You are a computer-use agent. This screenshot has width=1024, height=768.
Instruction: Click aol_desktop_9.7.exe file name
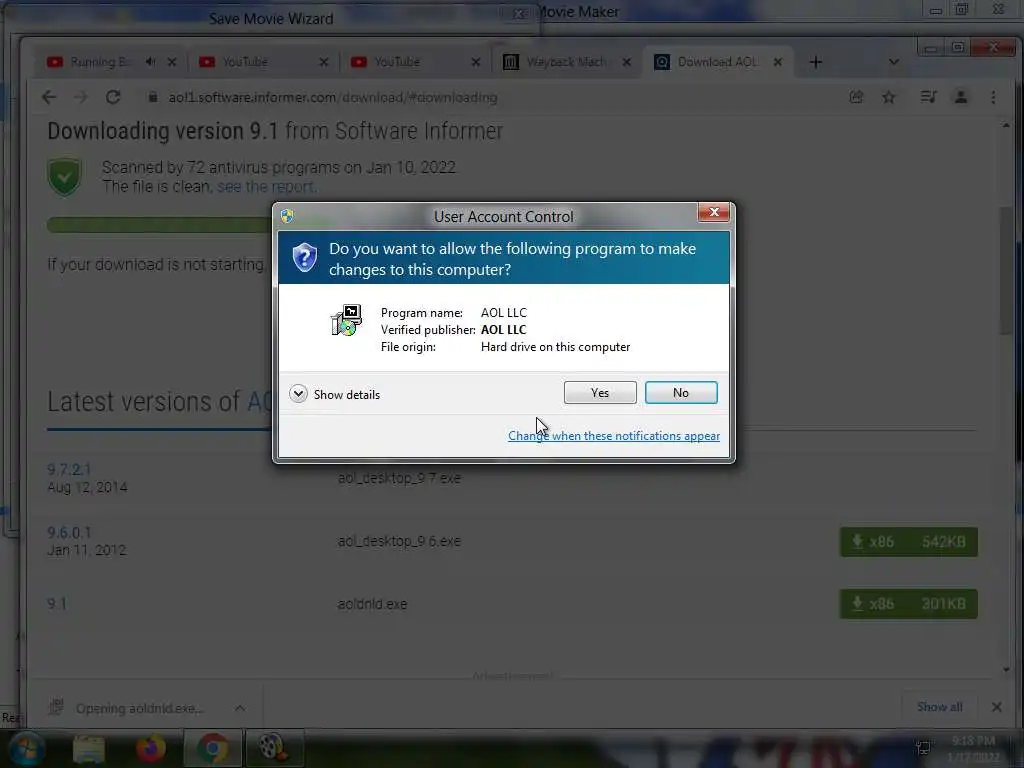399,478
